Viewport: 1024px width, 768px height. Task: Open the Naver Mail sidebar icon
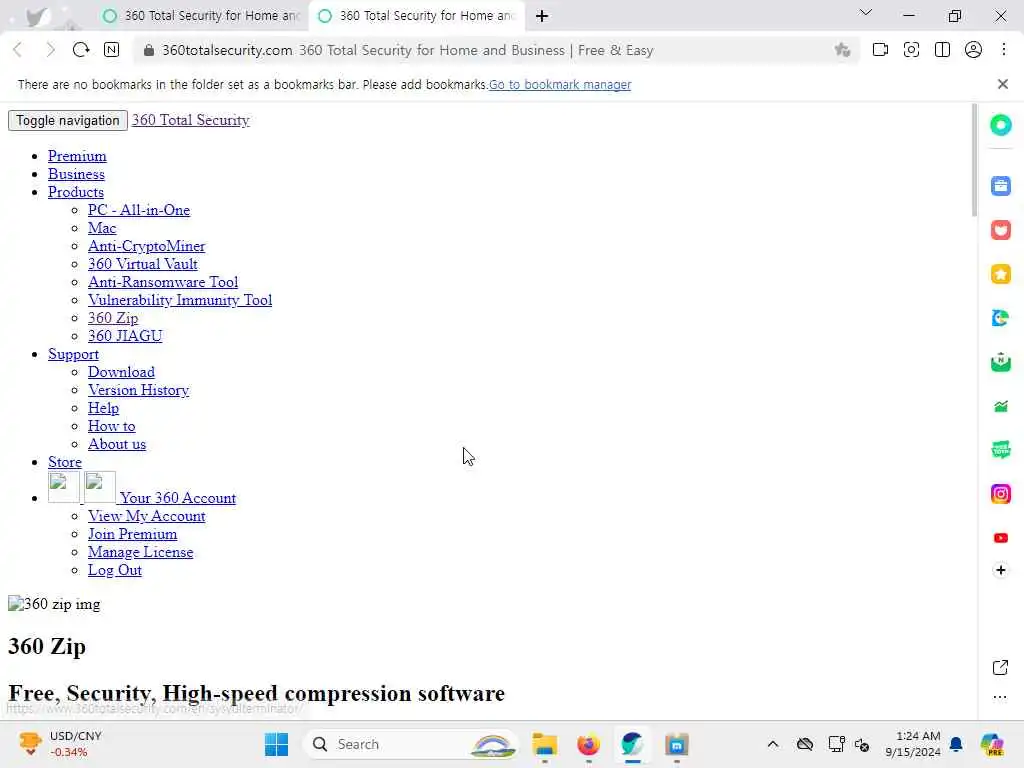point(1000,362)
